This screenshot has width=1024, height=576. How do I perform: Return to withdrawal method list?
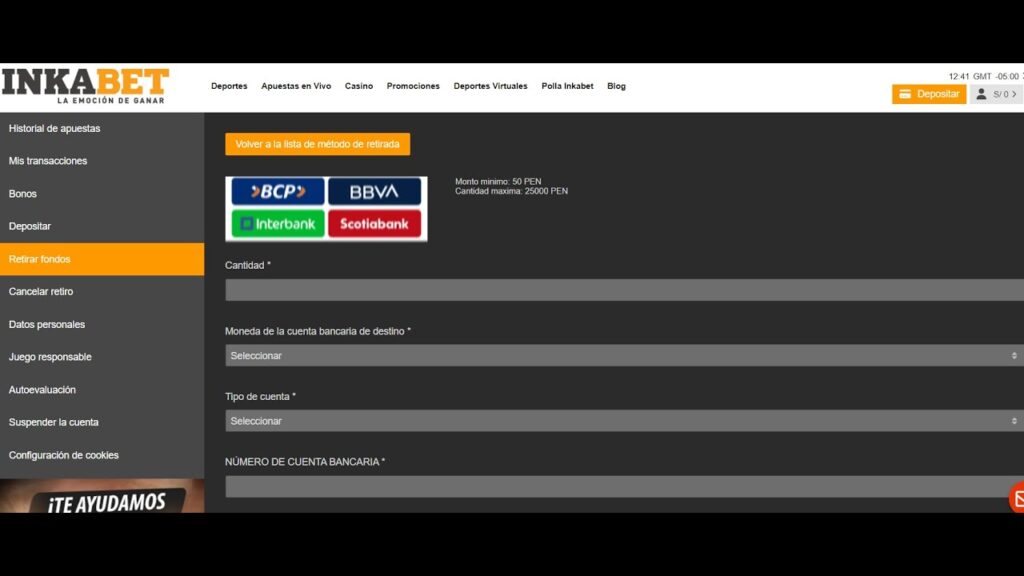[317, 144]
